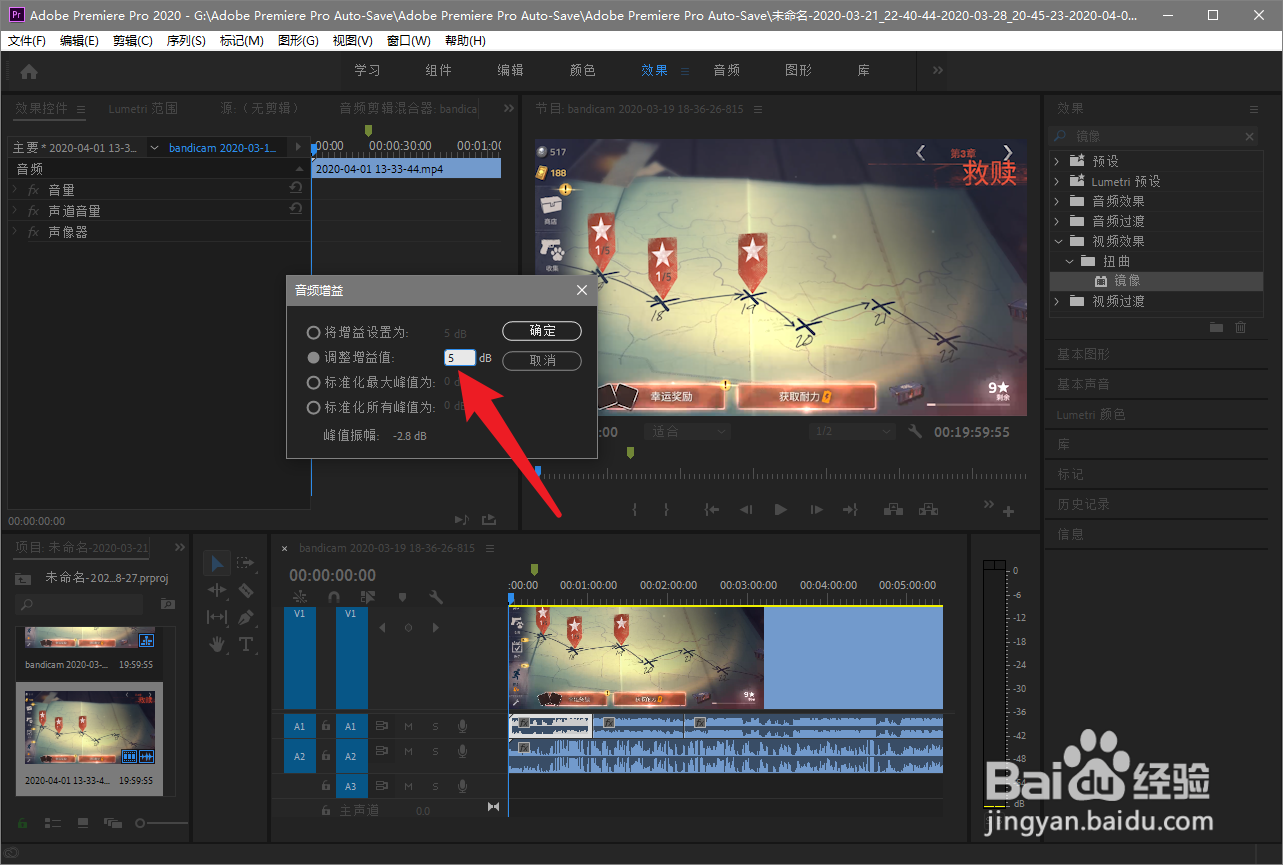Select the 标准化最大峰值为 radio button

click(x=313, y=382)
